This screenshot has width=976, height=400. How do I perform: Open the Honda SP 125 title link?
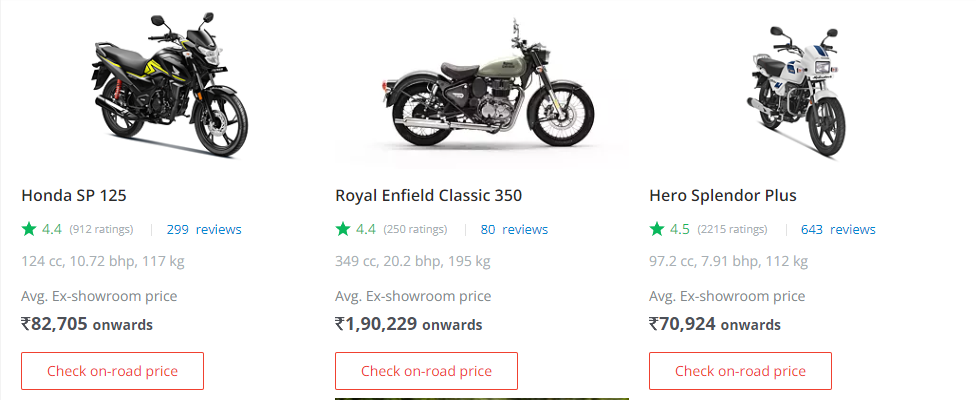click(x=74, y=195)
